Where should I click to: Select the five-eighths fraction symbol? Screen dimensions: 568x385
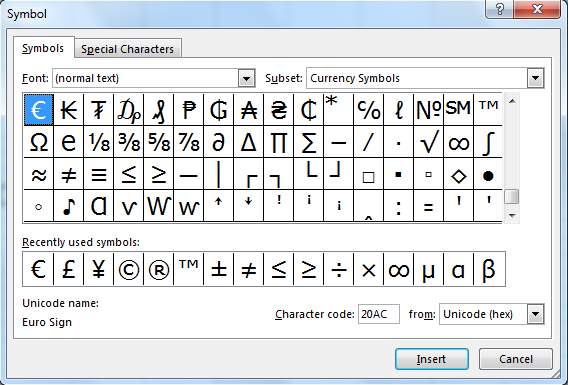(x=159, y=142)
